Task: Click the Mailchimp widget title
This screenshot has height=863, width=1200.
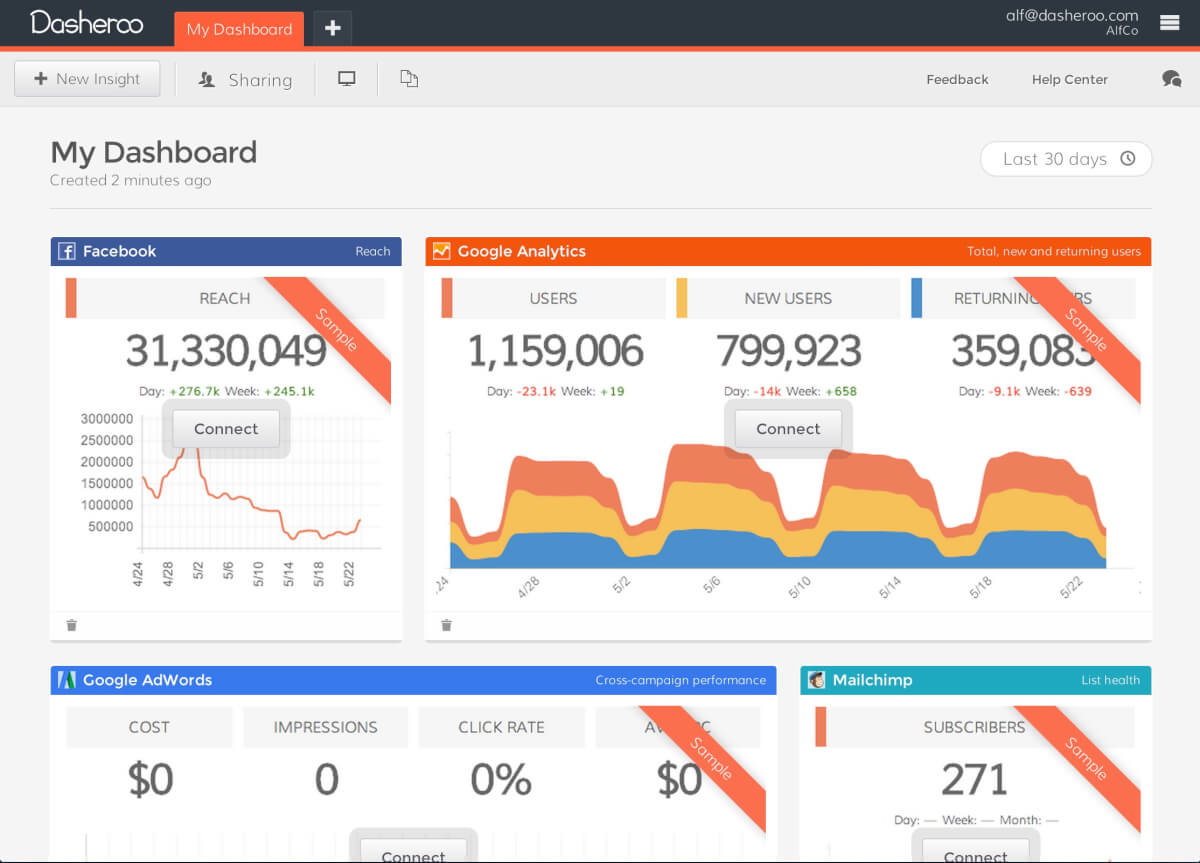Action: pyautogui.click(x=872, y=680)
